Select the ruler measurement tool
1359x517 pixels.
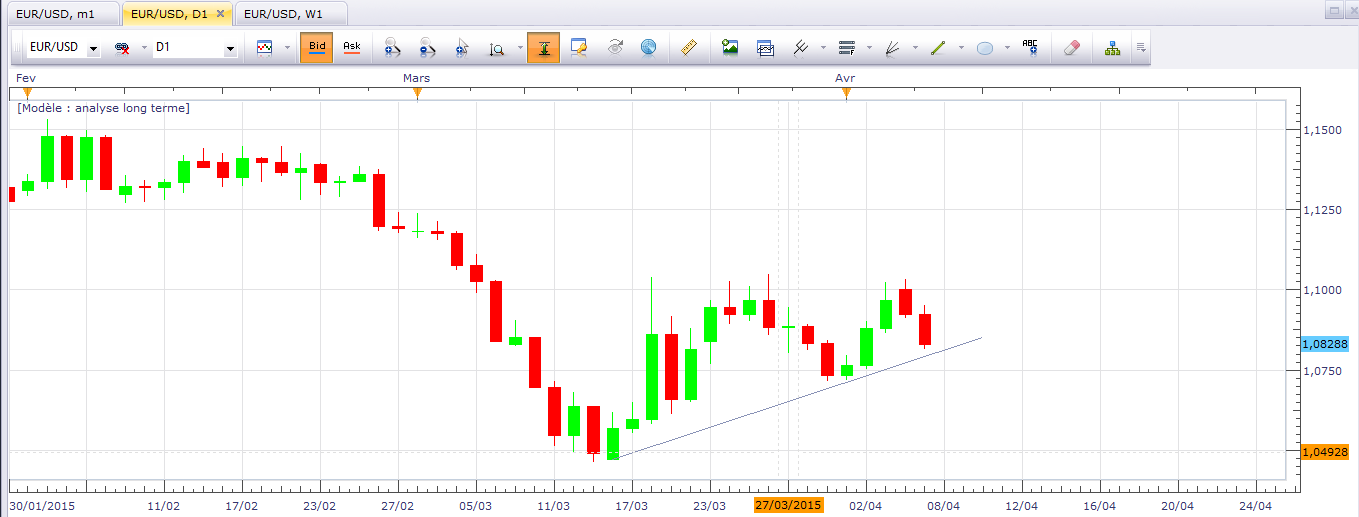coord(688,47)
